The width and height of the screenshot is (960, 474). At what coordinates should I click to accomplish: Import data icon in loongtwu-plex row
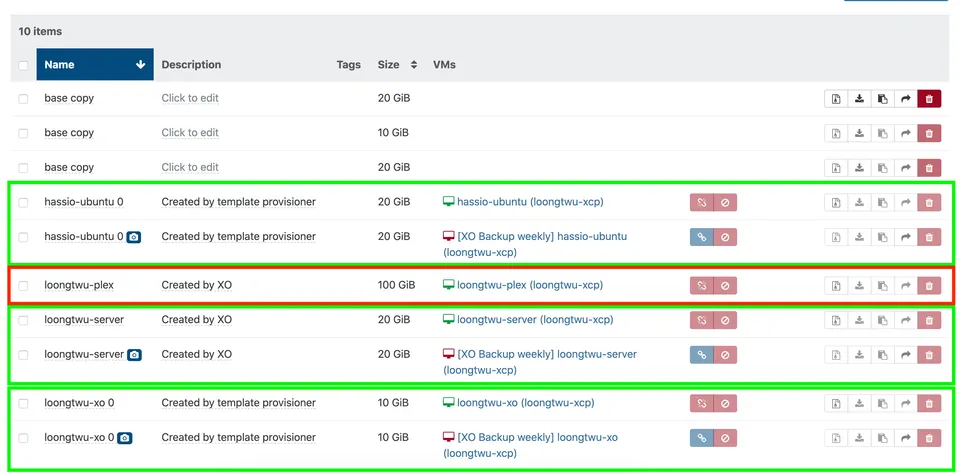tap(836, 285)
